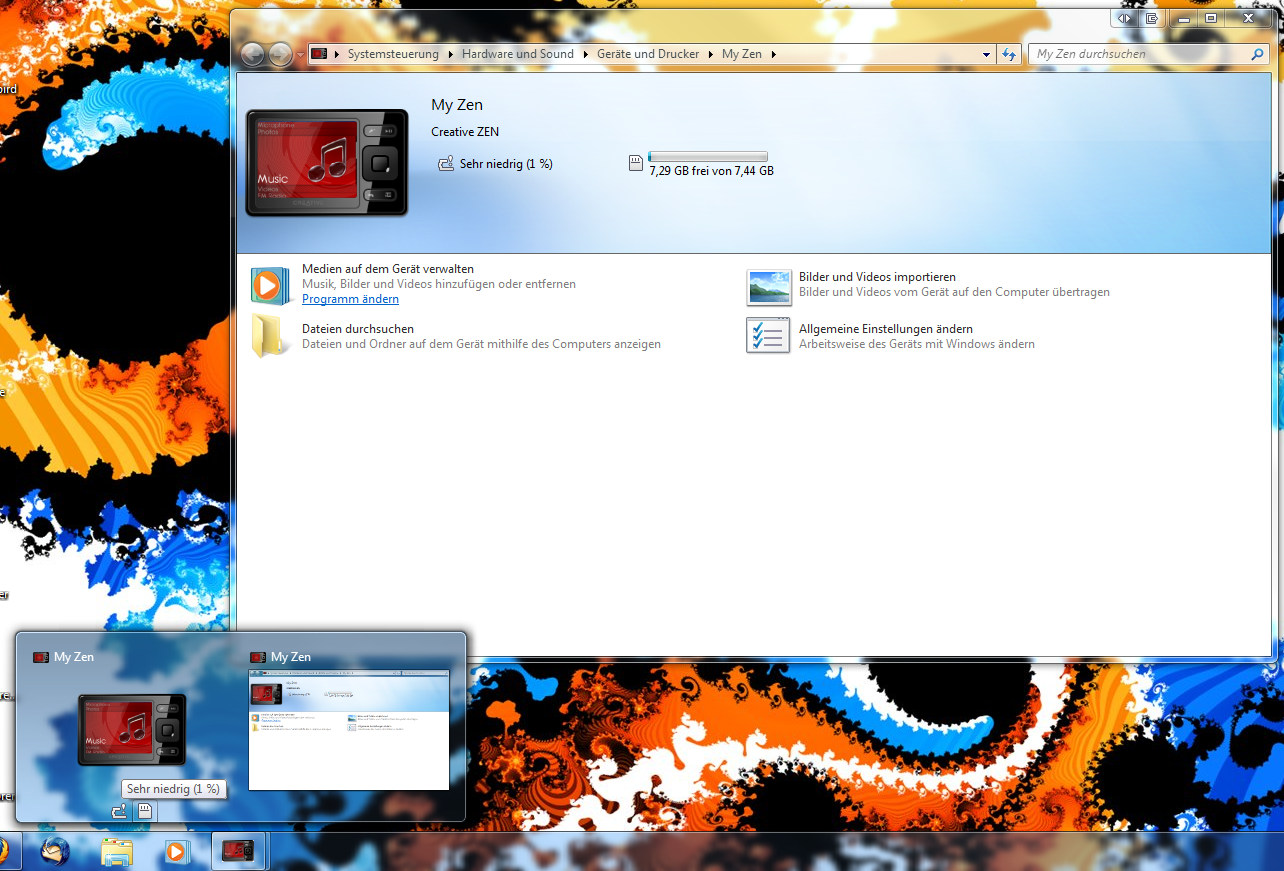
Task: Expand the arrow after Geräte und Drucker
Action: tap(711, 54)
